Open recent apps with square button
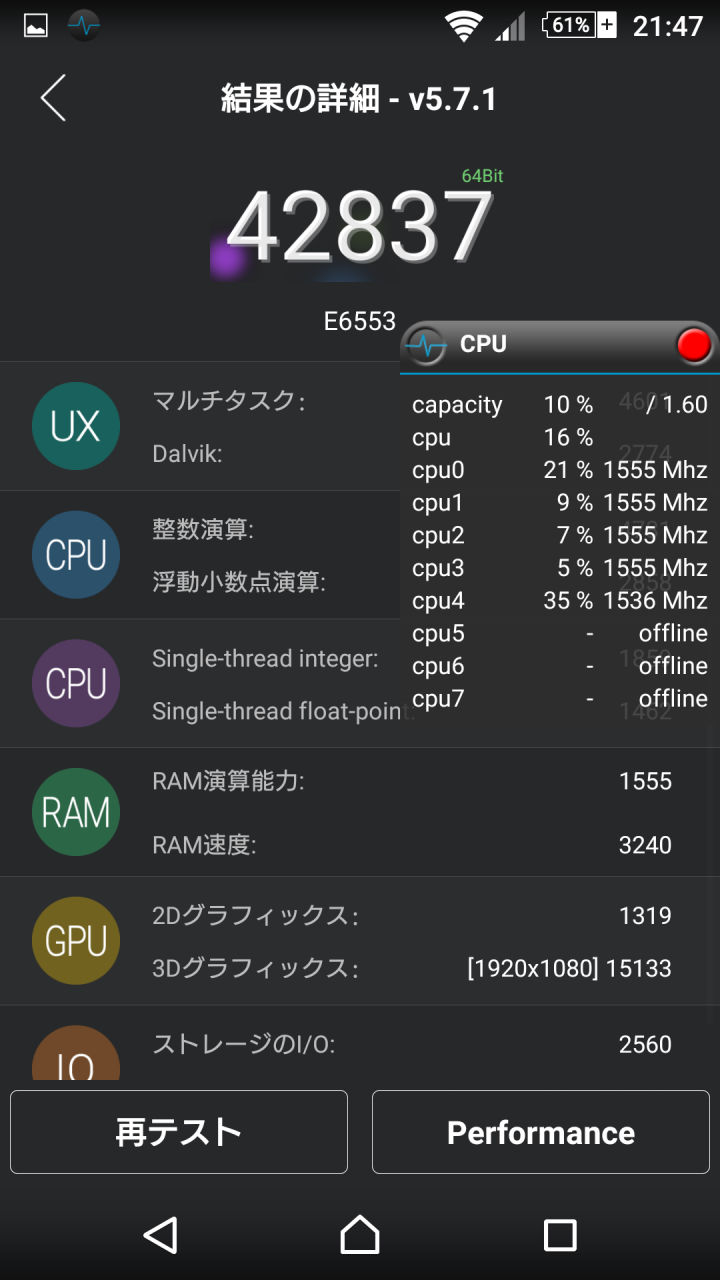The height and width of the screenshot is (1280, 720). pyautogui.click(x=559, y=1235)
